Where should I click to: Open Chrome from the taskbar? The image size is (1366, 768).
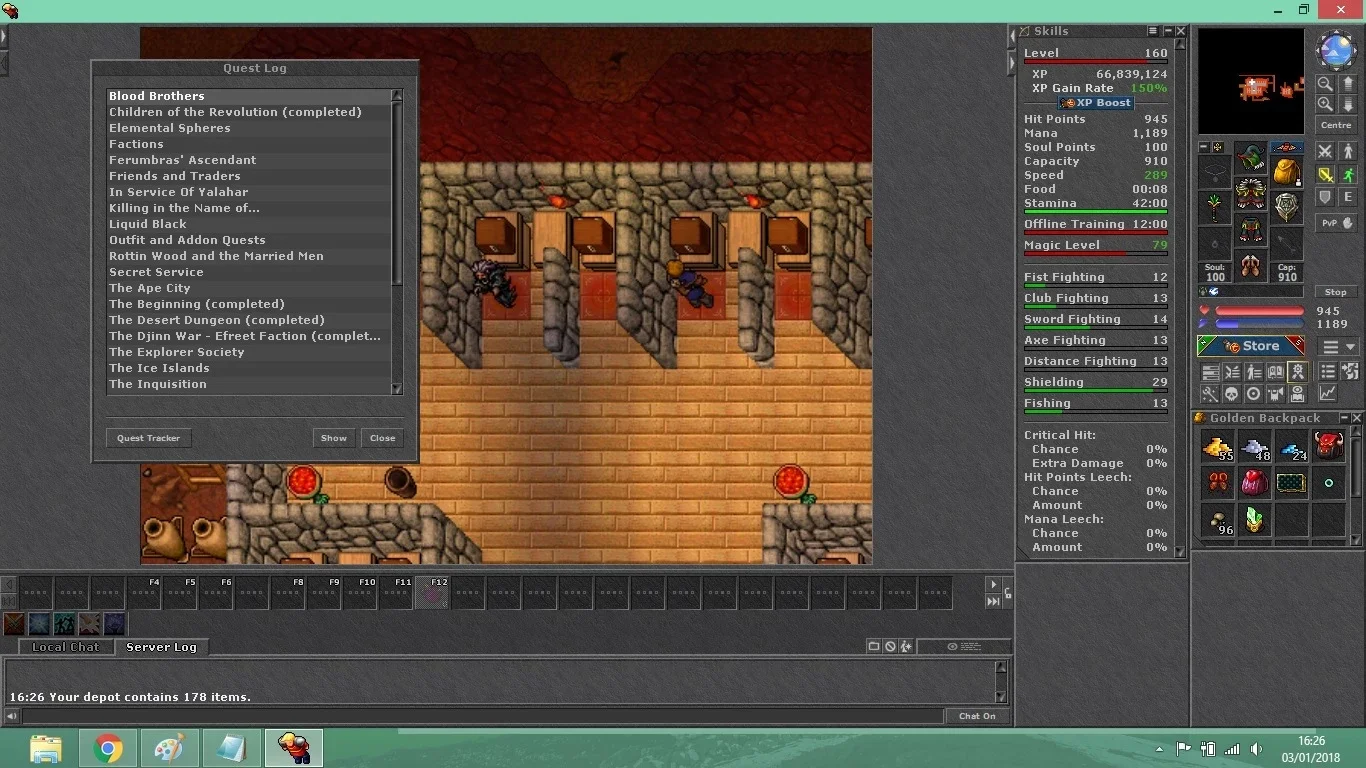coord(108,748)
